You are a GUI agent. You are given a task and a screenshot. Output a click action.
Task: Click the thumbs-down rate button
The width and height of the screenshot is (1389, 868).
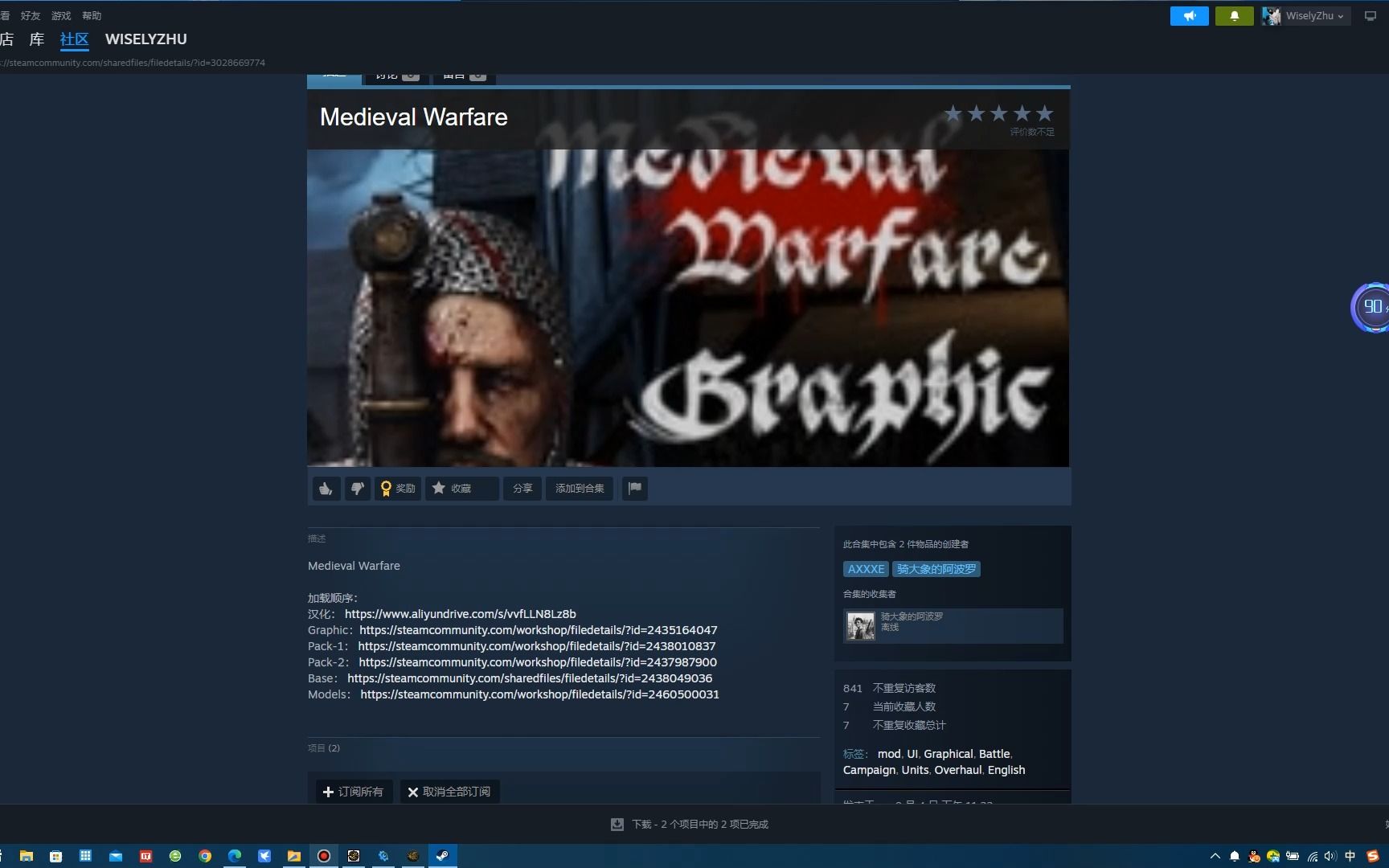click(358, 489)
